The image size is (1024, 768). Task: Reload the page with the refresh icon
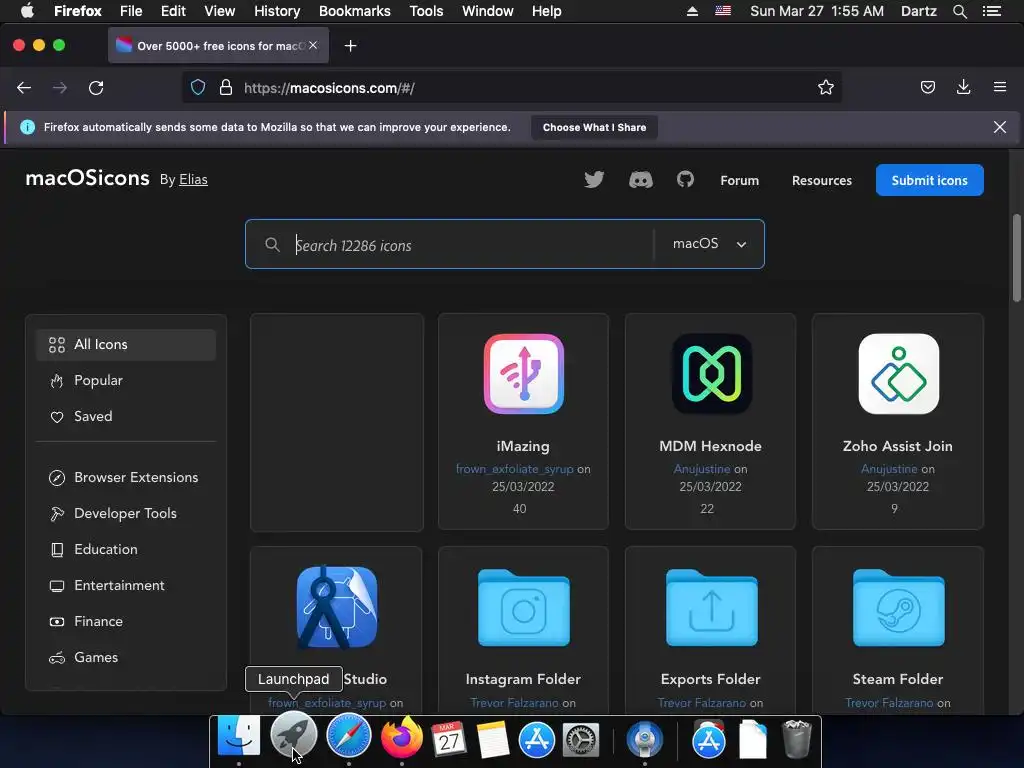[x=96, y=88]
